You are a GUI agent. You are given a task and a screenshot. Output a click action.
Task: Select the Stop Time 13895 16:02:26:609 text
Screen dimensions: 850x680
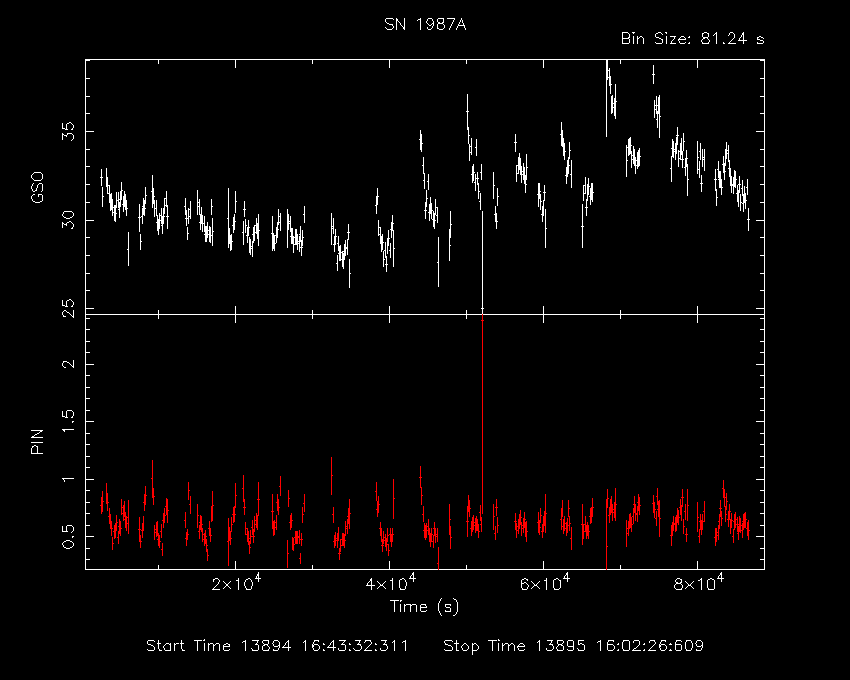point(574,646)
